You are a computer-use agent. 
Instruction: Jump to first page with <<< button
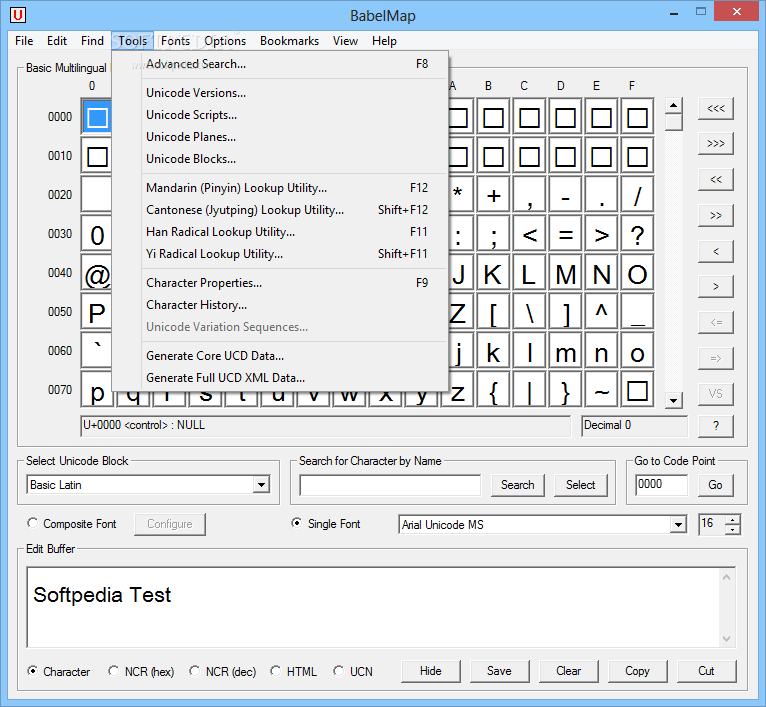click(716, 108)
